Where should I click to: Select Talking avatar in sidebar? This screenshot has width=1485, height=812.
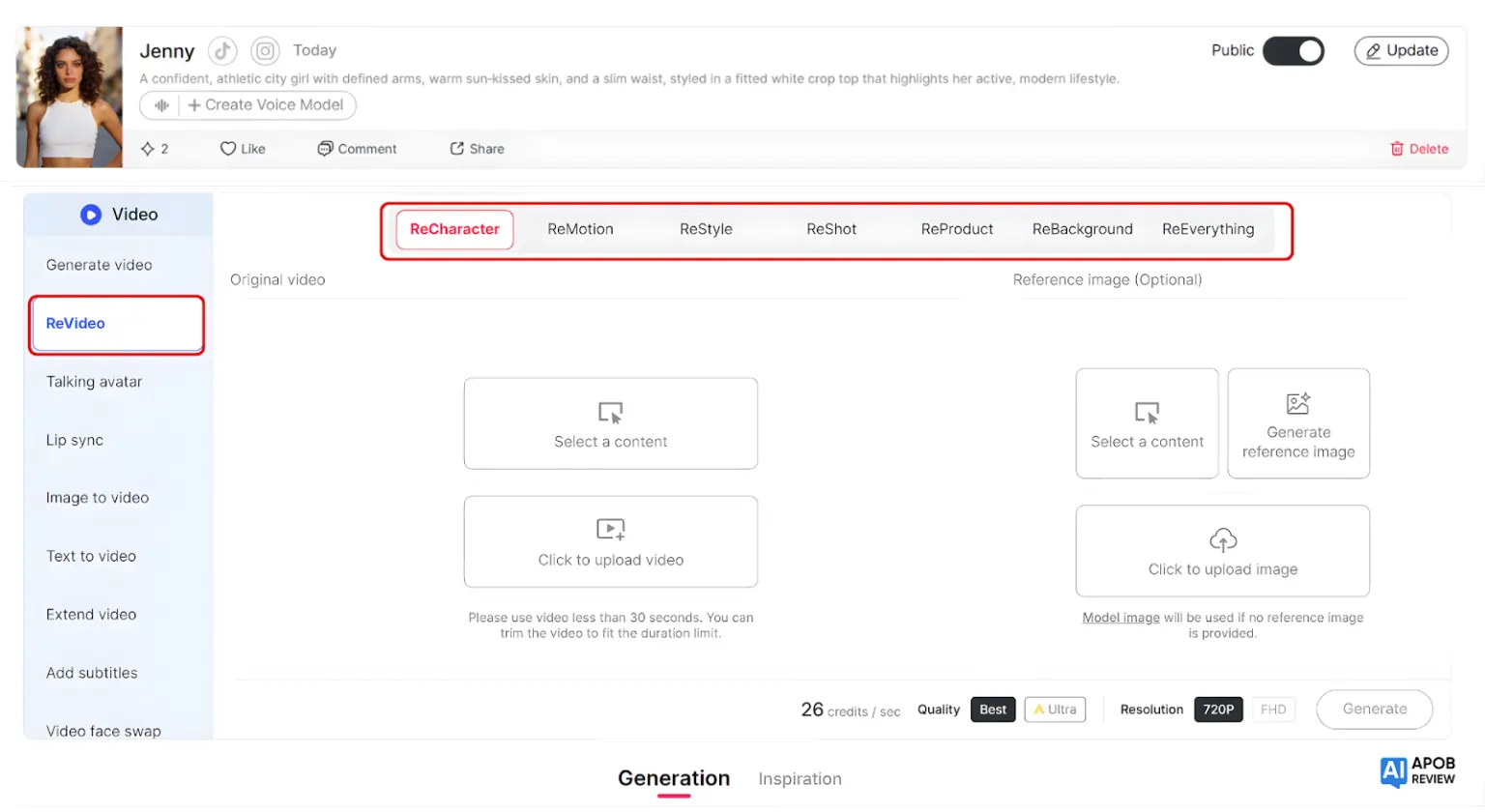tap(94, 382)
